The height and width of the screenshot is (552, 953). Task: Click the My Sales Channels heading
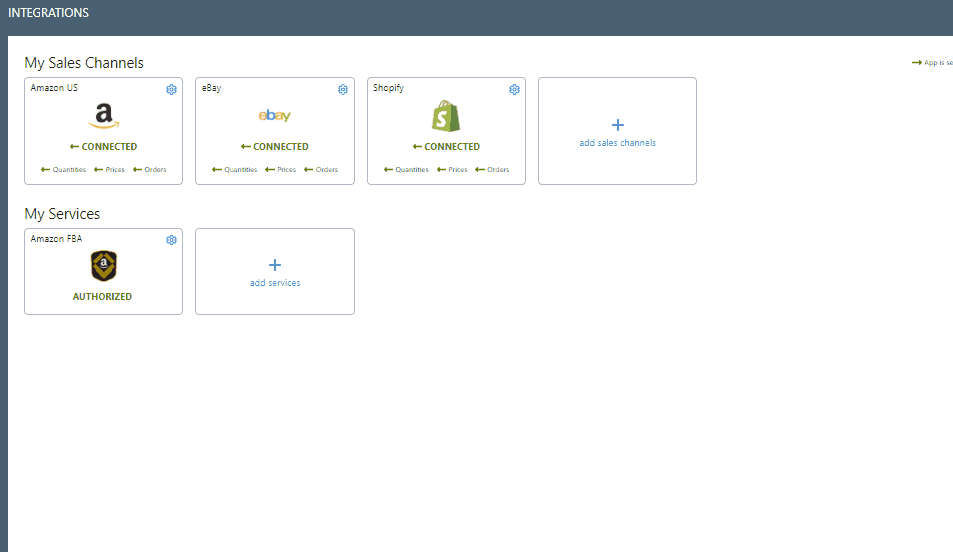[x=84, y=63]
